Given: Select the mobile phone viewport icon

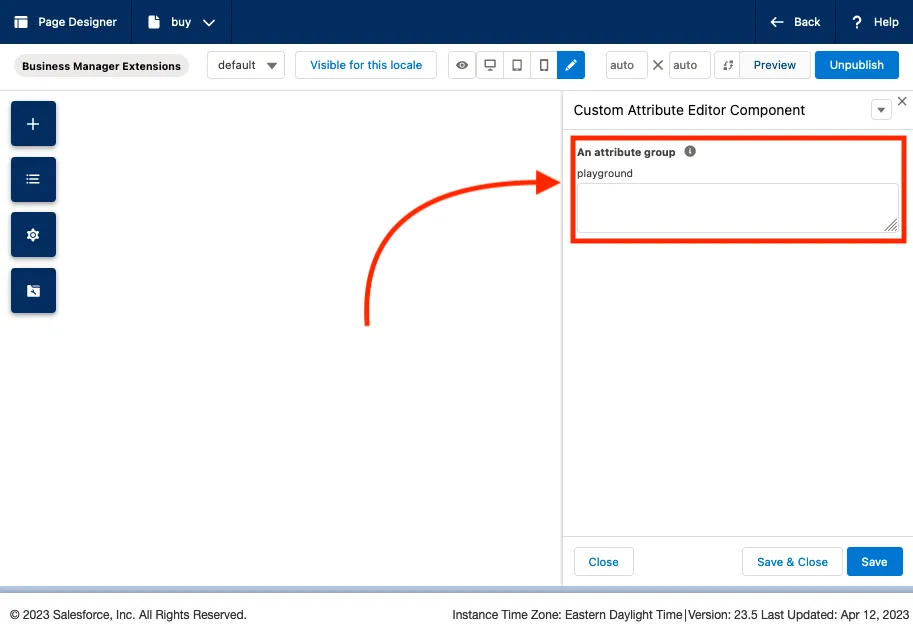Looking at the screenshot, I should [544, 65].
